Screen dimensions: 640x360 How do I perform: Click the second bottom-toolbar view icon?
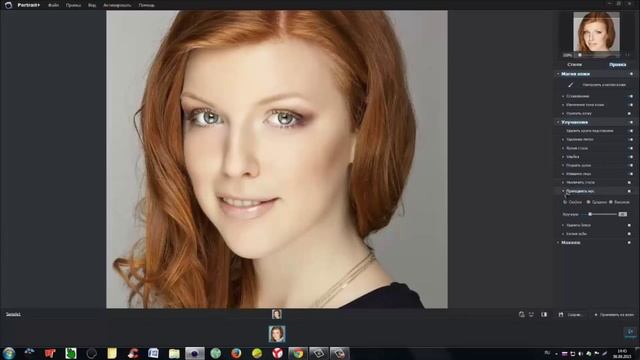click(531, 314)
